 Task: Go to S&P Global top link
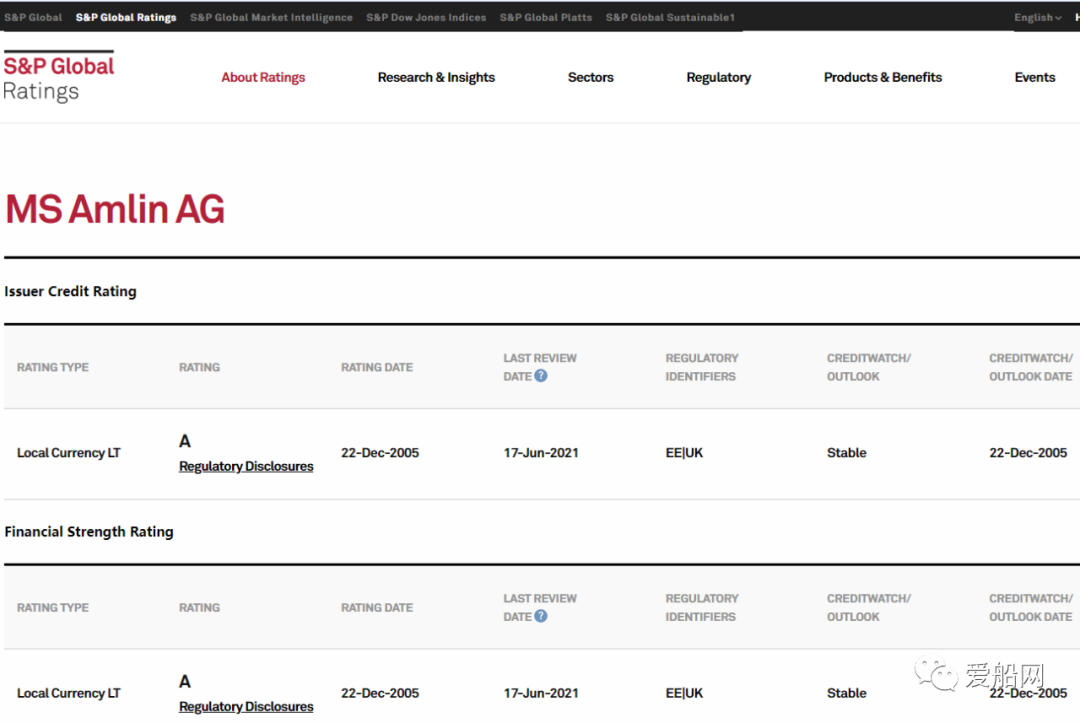[33, 17]
